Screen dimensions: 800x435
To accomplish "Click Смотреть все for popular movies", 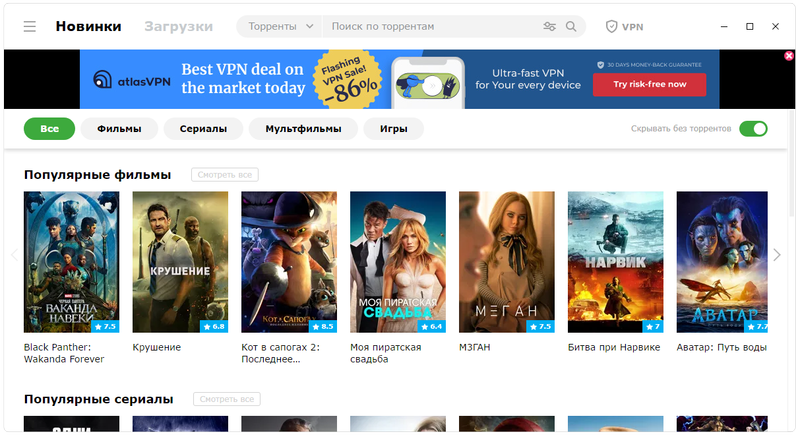I will pyautogui.click(x=225, y=175).
